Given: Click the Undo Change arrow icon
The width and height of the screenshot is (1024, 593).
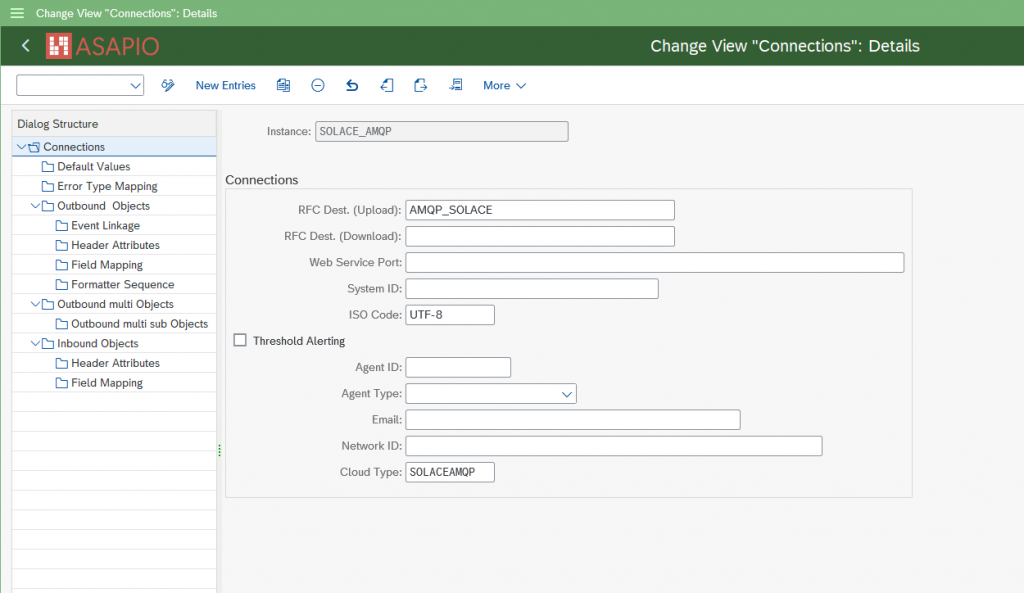Looking at the screenshot, I should click(x=352, y=86).
